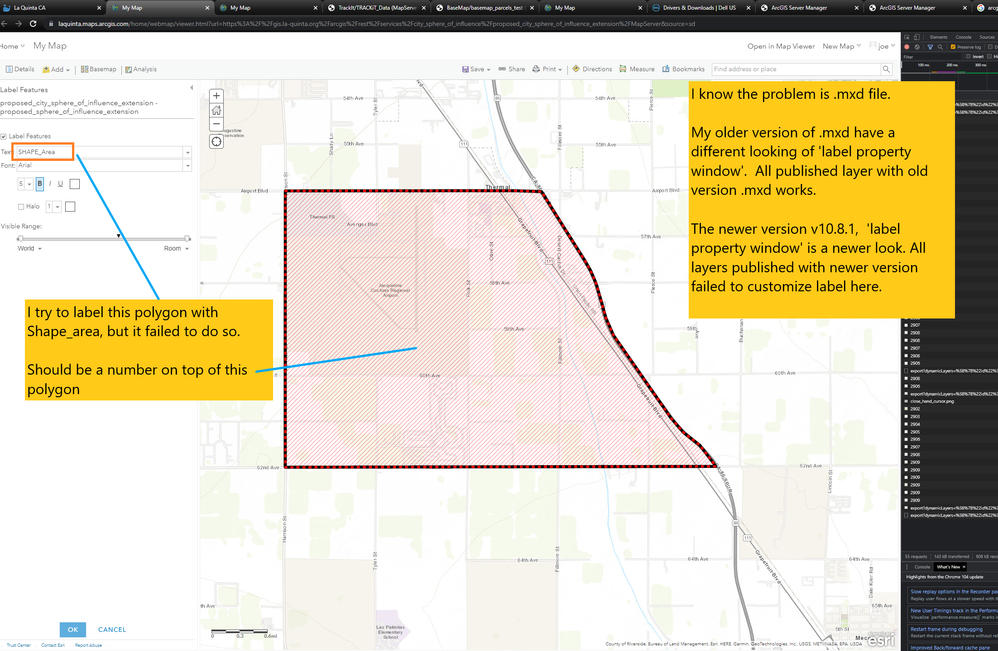This screenshot has height=651, width=998.
Task: Open the New Map menu
Action: [841, 46]
